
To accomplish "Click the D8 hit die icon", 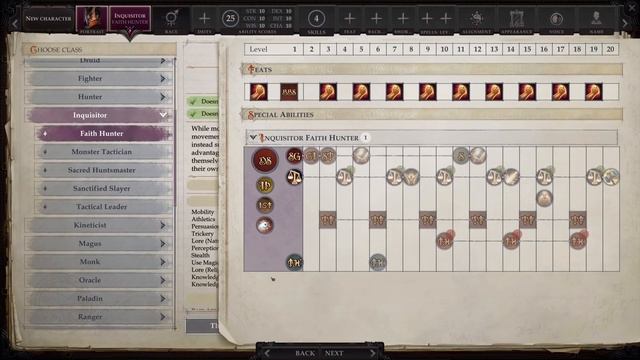I will coord(265,160).
